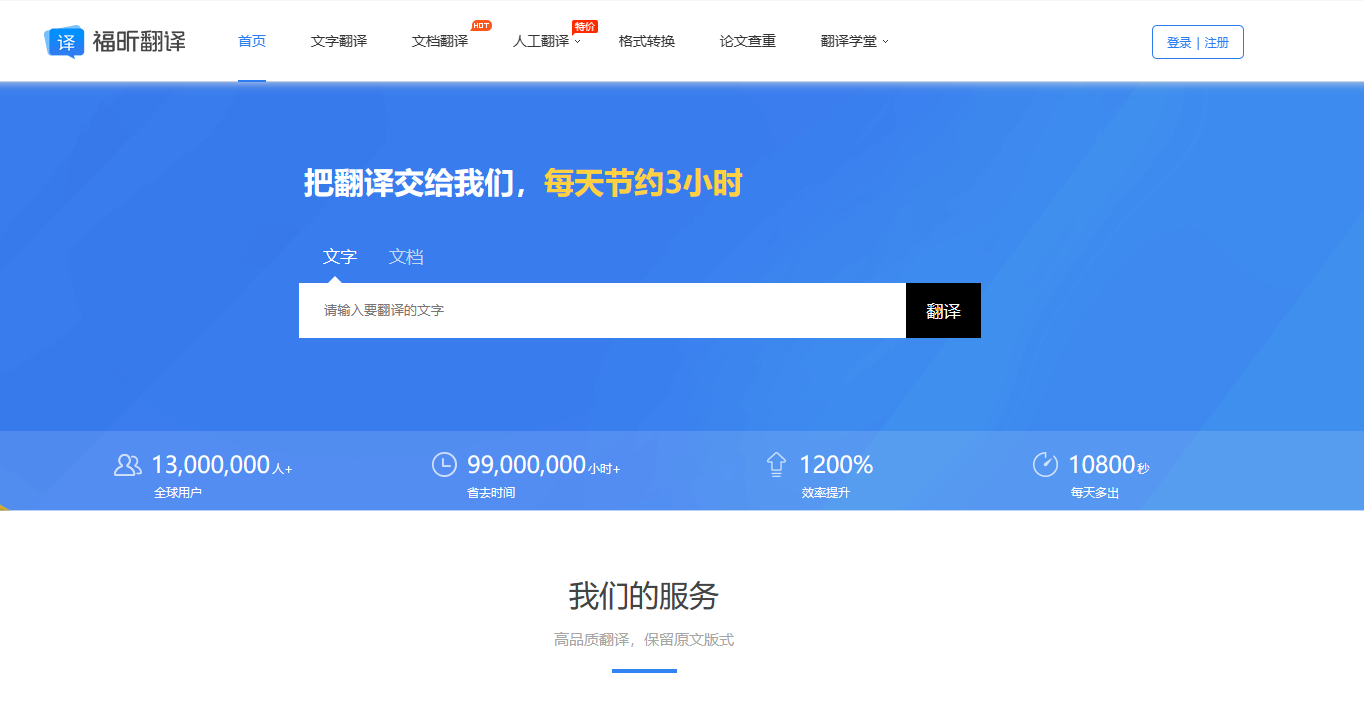Open 文档翻译 navigation item

pos(440,41)
